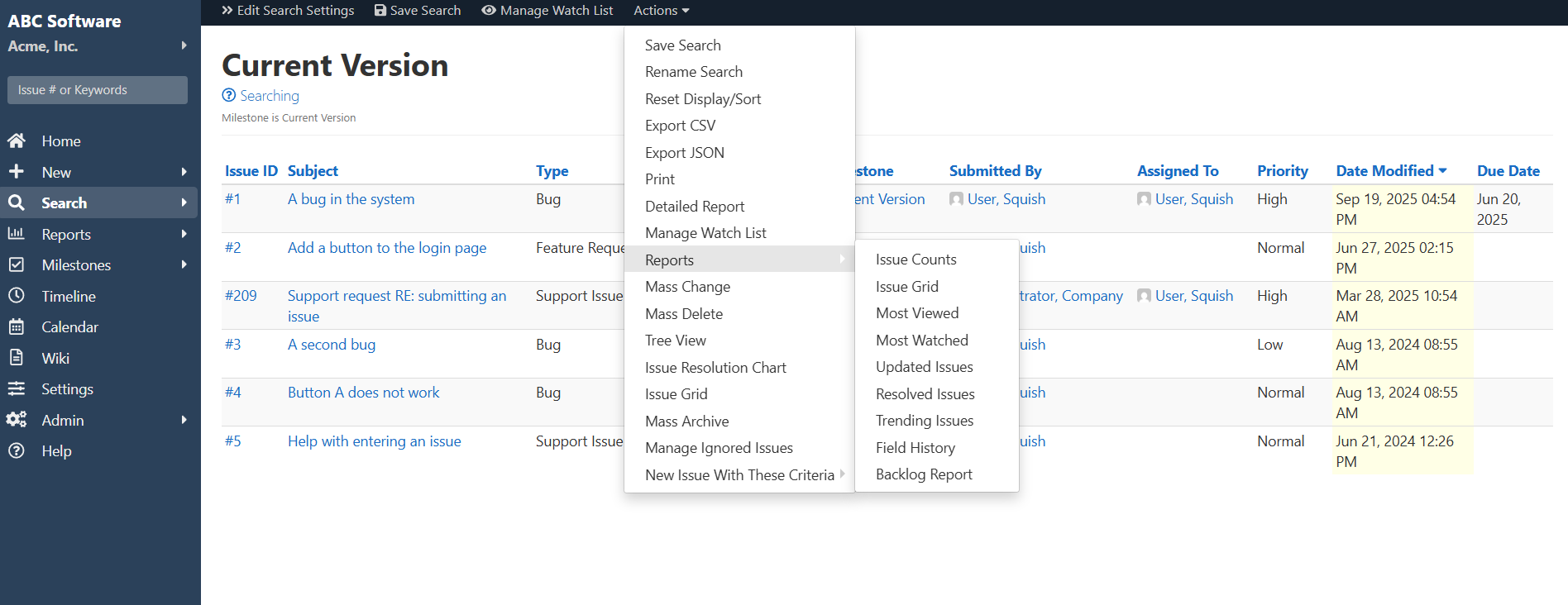This screenshot has height=605, width=1568.
Task: Click the Settings sliders icon in sidebar
Action: [16, 388]
